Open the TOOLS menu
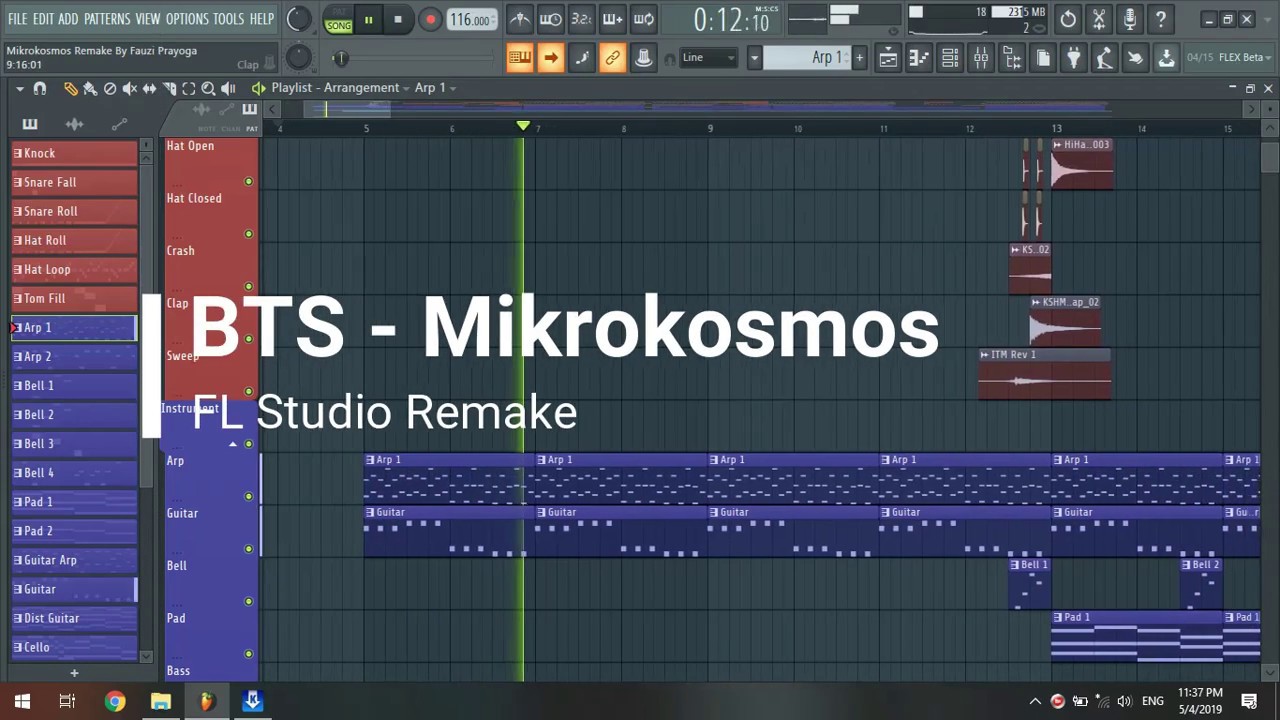 click(229, 19)
